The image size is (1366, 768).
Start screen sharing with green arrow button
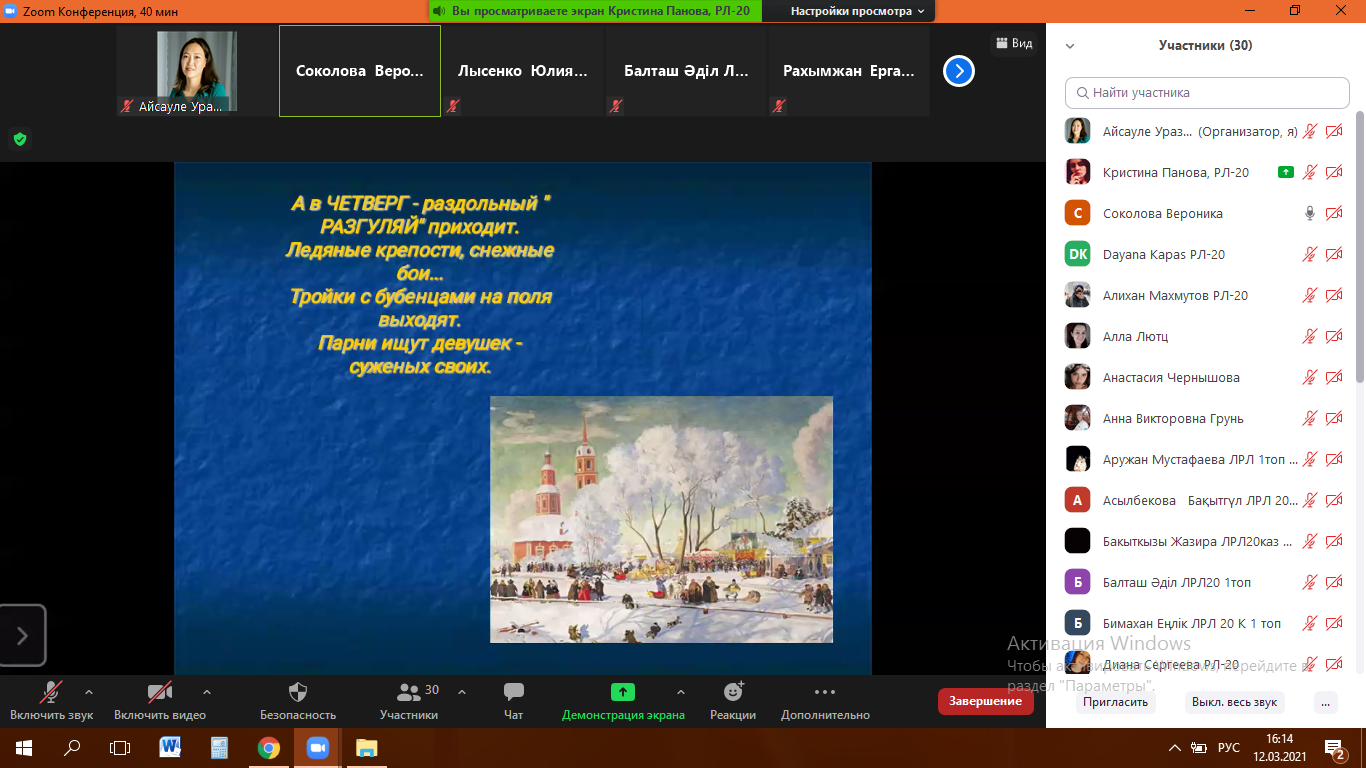click(x=623, y=692)
